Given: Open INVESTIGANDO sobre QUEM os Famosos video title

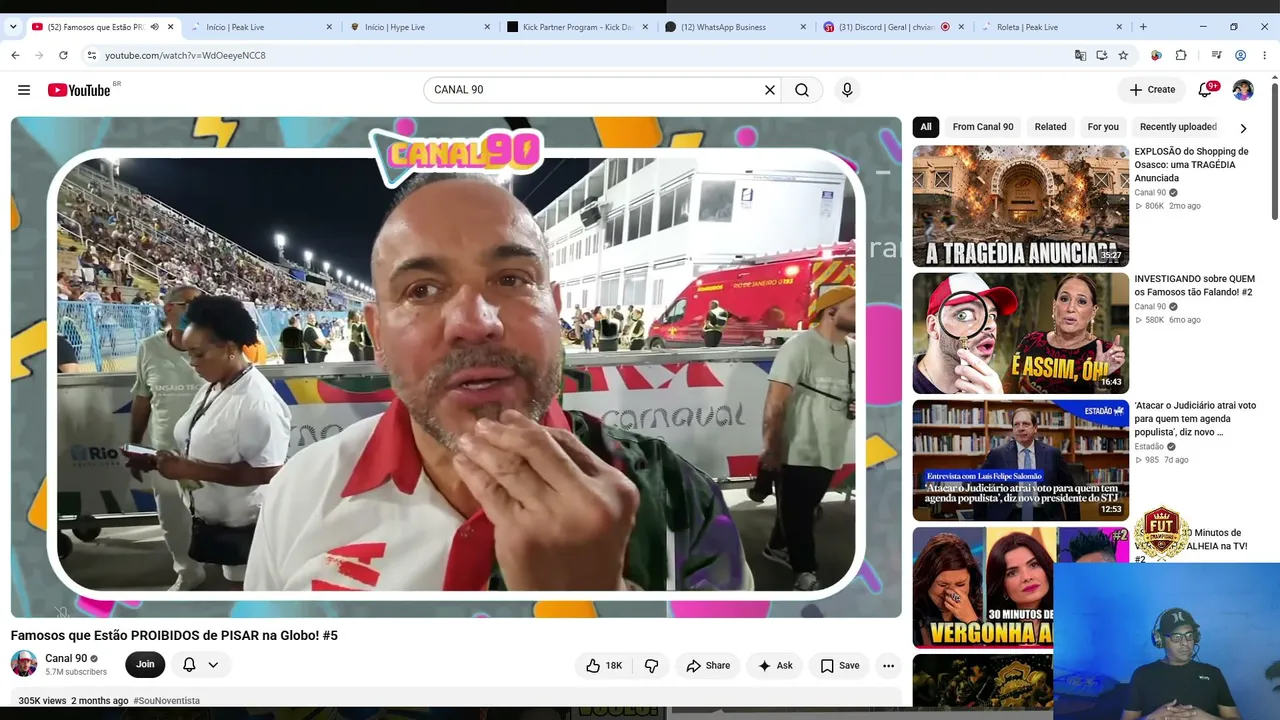Looking at the screenshot, I should [x=1194, y=286].
